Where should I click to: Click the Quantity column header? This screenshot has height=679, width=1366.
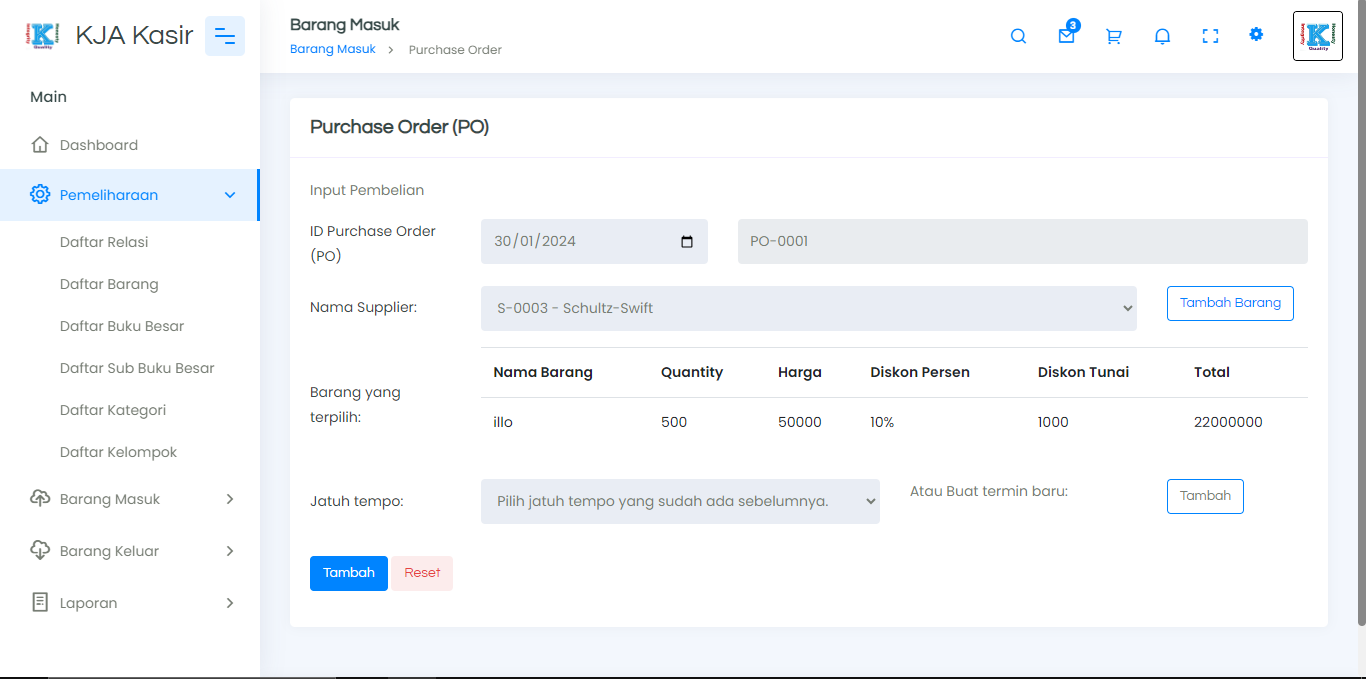coord(692,372)
